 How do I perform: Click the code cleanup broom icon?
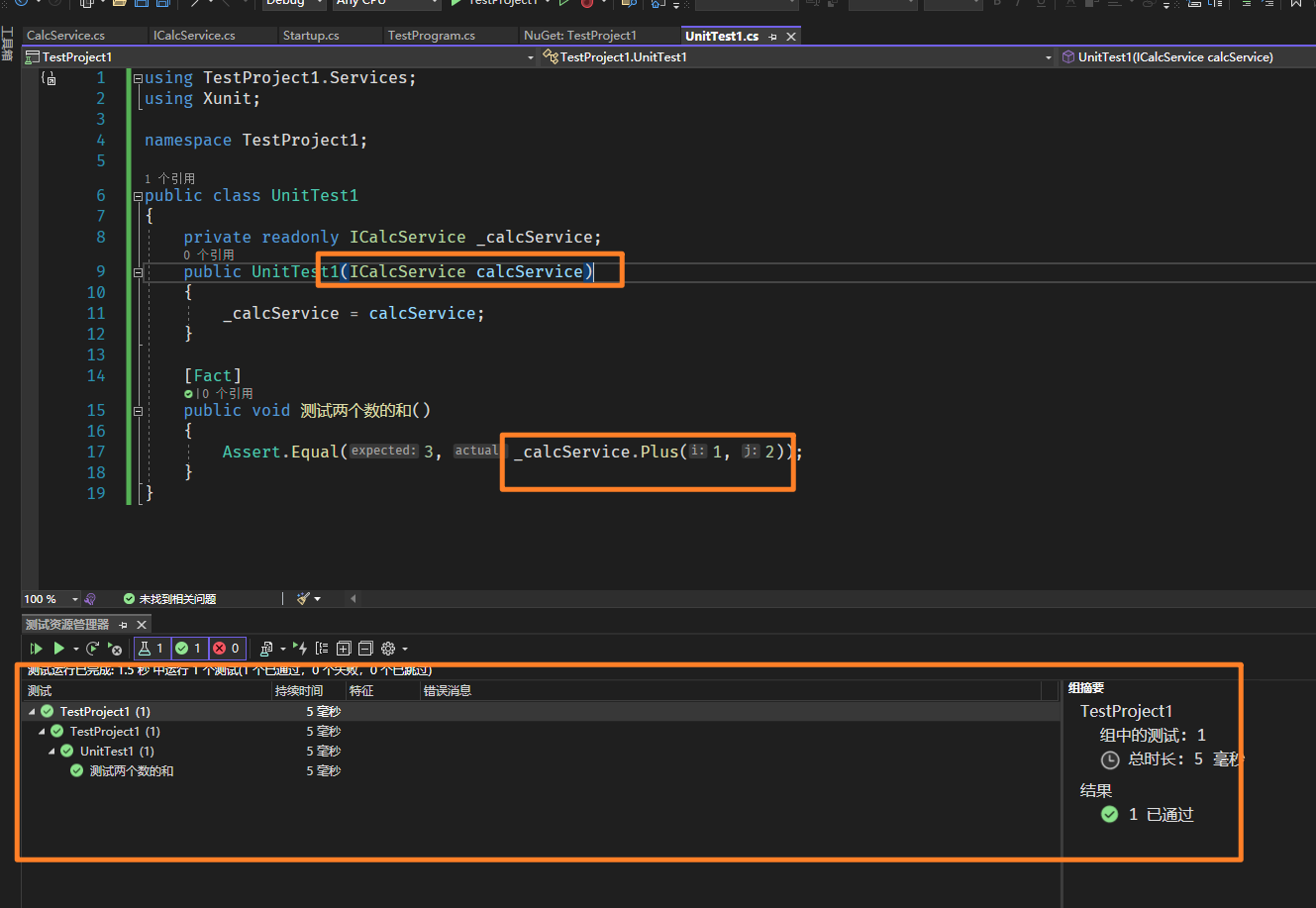304,599
